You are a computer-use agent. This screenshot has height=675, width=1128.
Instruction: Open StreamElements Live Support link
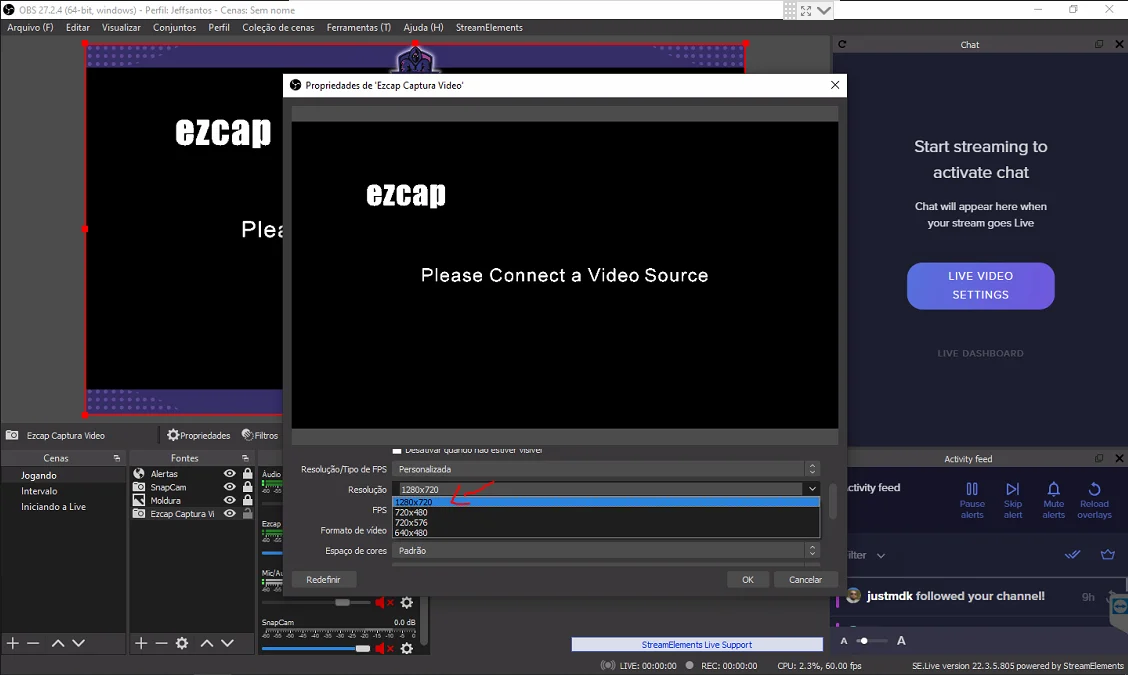(x=696, y=645)
